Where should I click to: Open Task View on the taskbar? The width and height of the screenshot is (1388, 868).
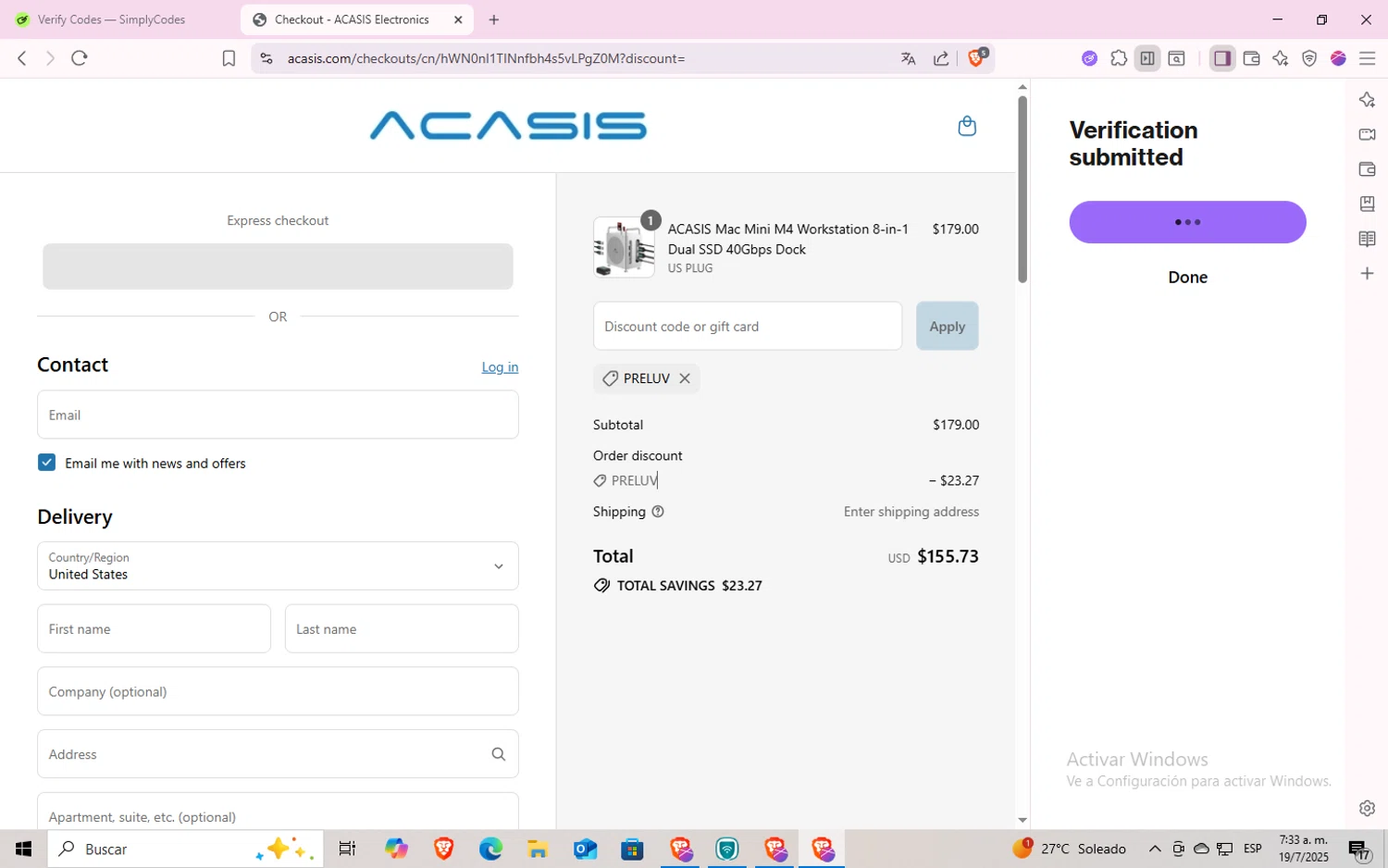click(x=347, y=849)
